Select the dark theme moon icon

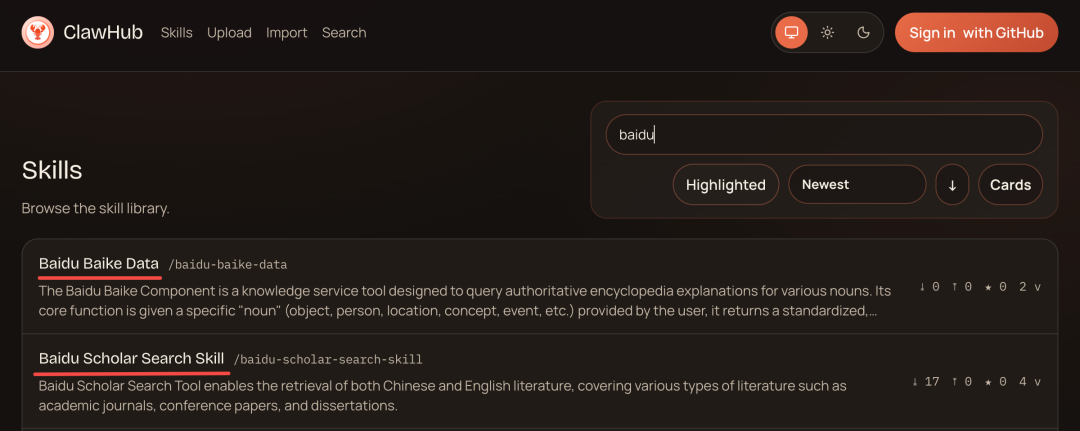click(x=864, y=33)
